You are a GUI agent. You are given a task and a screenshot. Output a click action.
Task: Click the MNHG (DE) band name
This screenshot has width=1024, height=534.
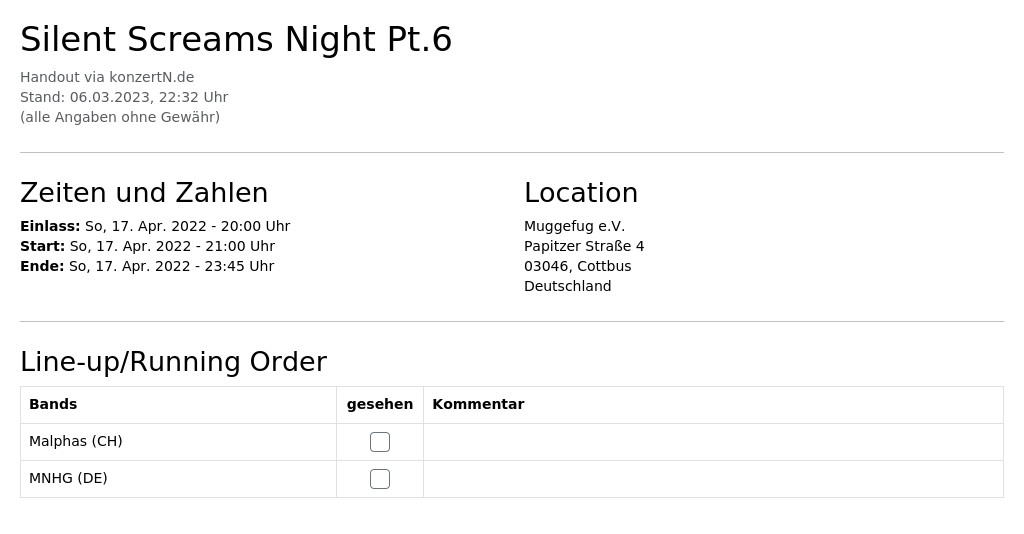coord(68,479)
